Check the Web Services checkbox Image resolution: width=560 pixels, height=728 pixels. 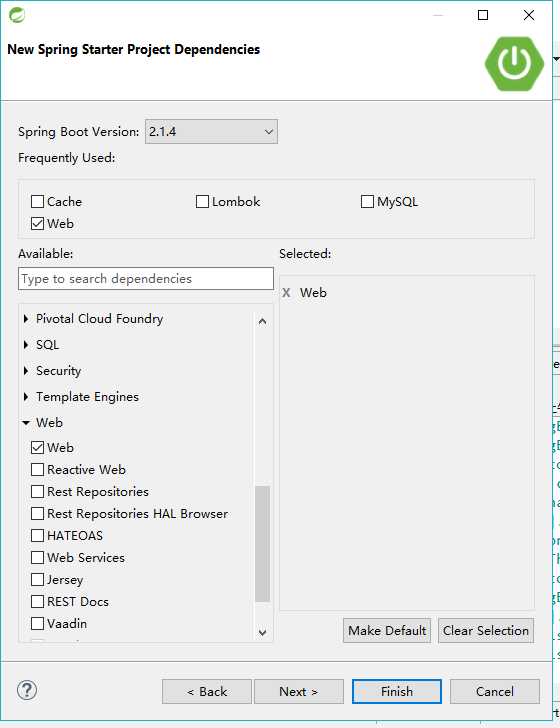pos(37,558)
